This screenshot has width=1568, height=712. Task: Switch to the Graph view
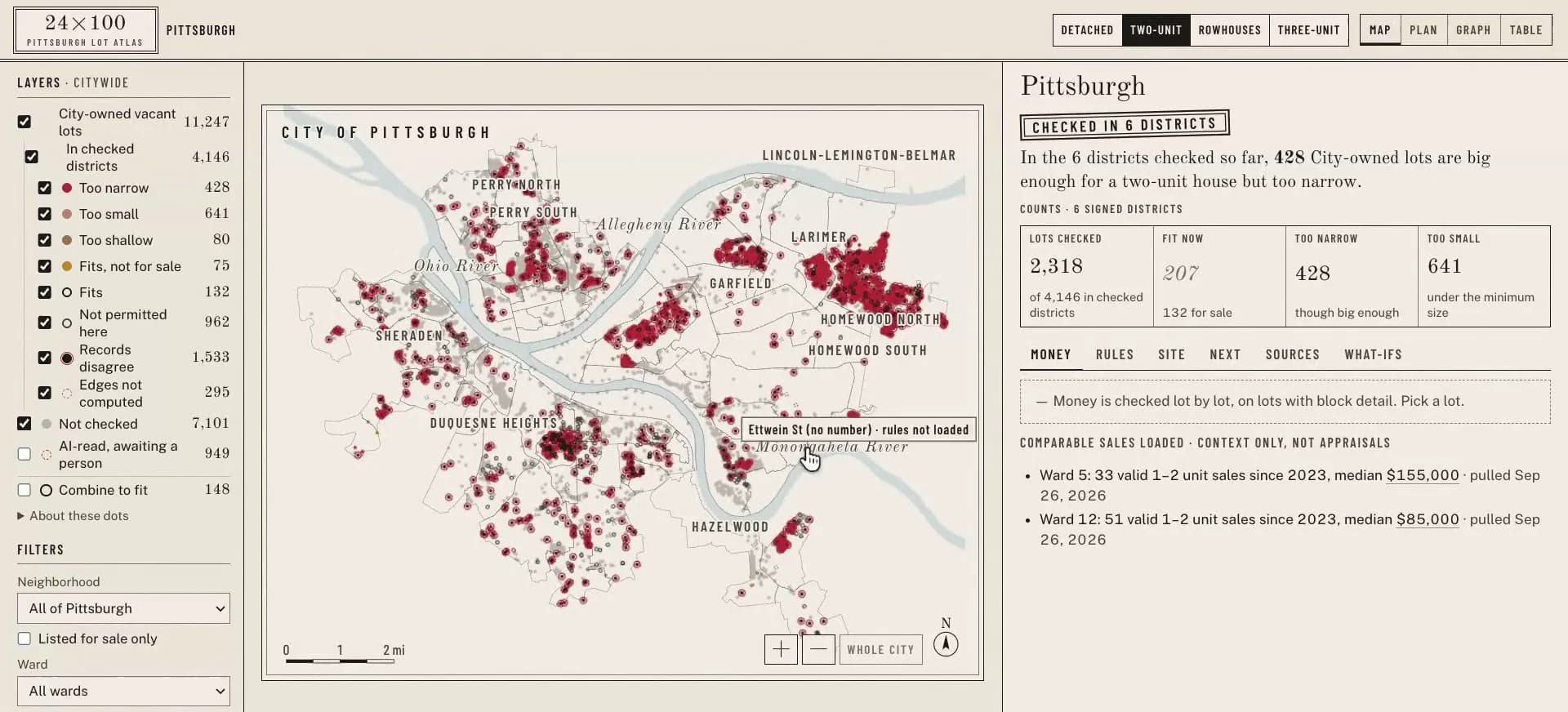[x=1473, y=30]
